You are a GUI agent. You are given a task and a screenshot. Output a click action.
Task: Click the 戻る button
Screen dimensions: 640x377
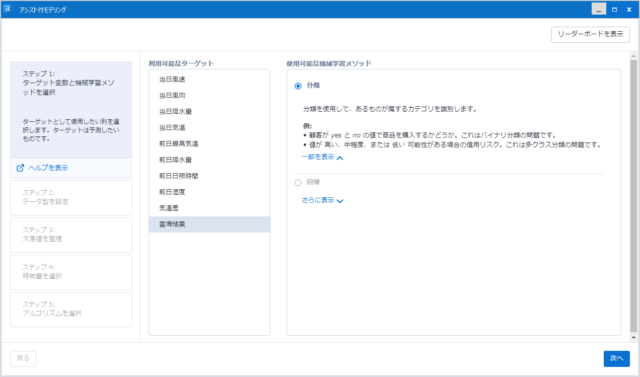(23, 358)
